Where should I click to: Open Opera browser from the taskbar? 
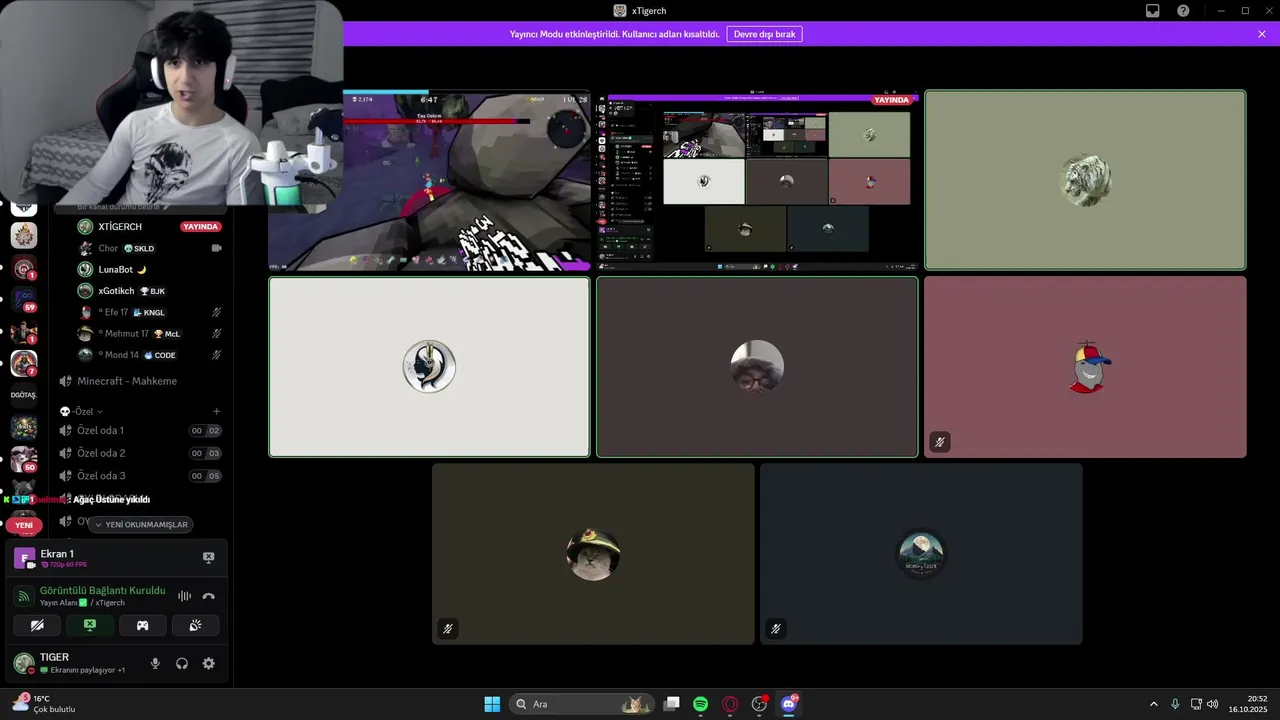[730, 704]
